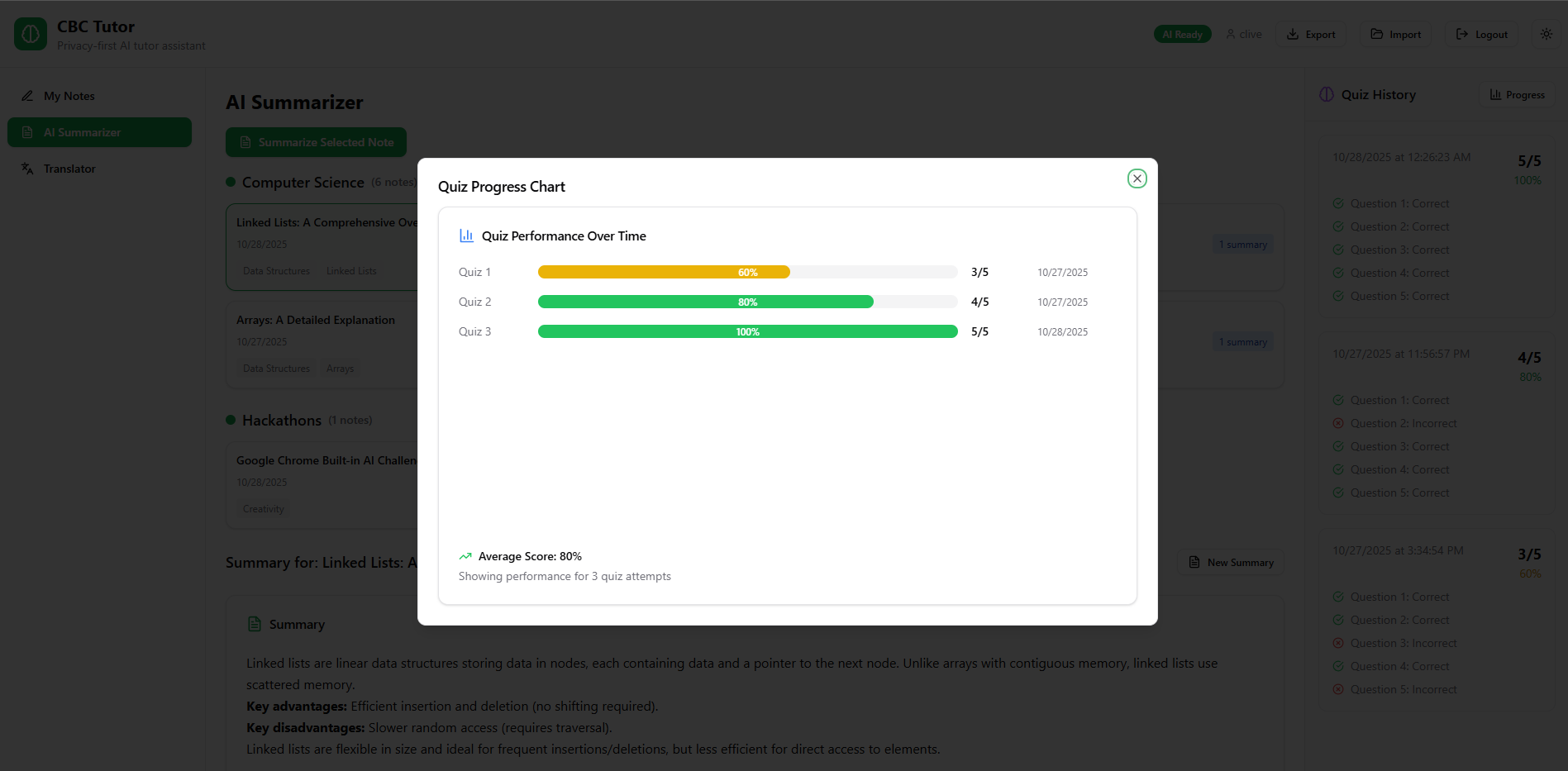Image resolution: width=1568 pixels, height=771 pixels.
Task: Toggle the light/dark theme sun icon
Action: click(1546, 34)
